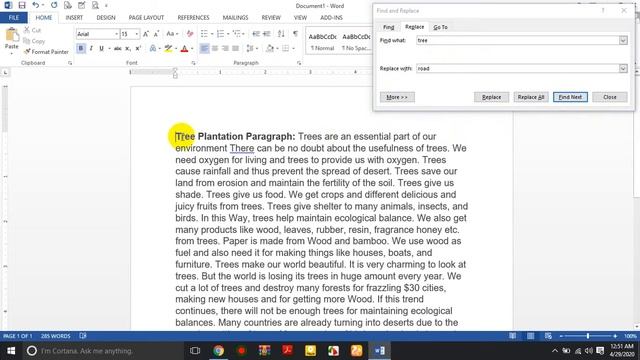Apply the No Spacing style

[356, 42]
